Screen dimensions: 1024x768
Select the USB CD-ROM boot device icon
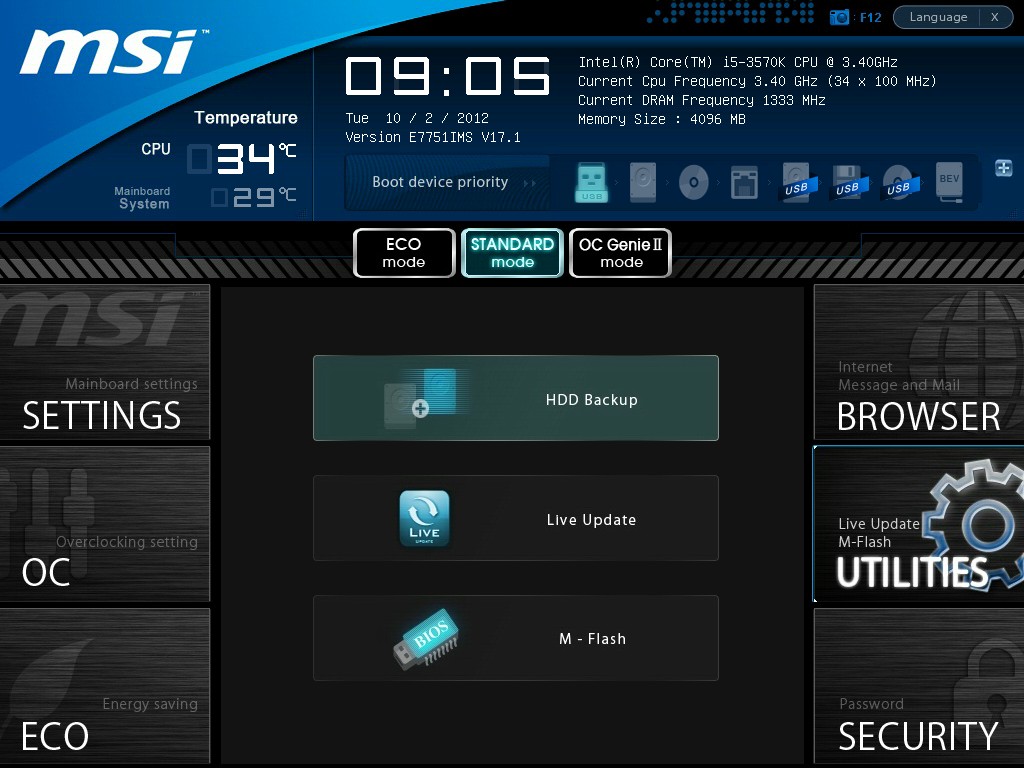click(x=898, y=182)
